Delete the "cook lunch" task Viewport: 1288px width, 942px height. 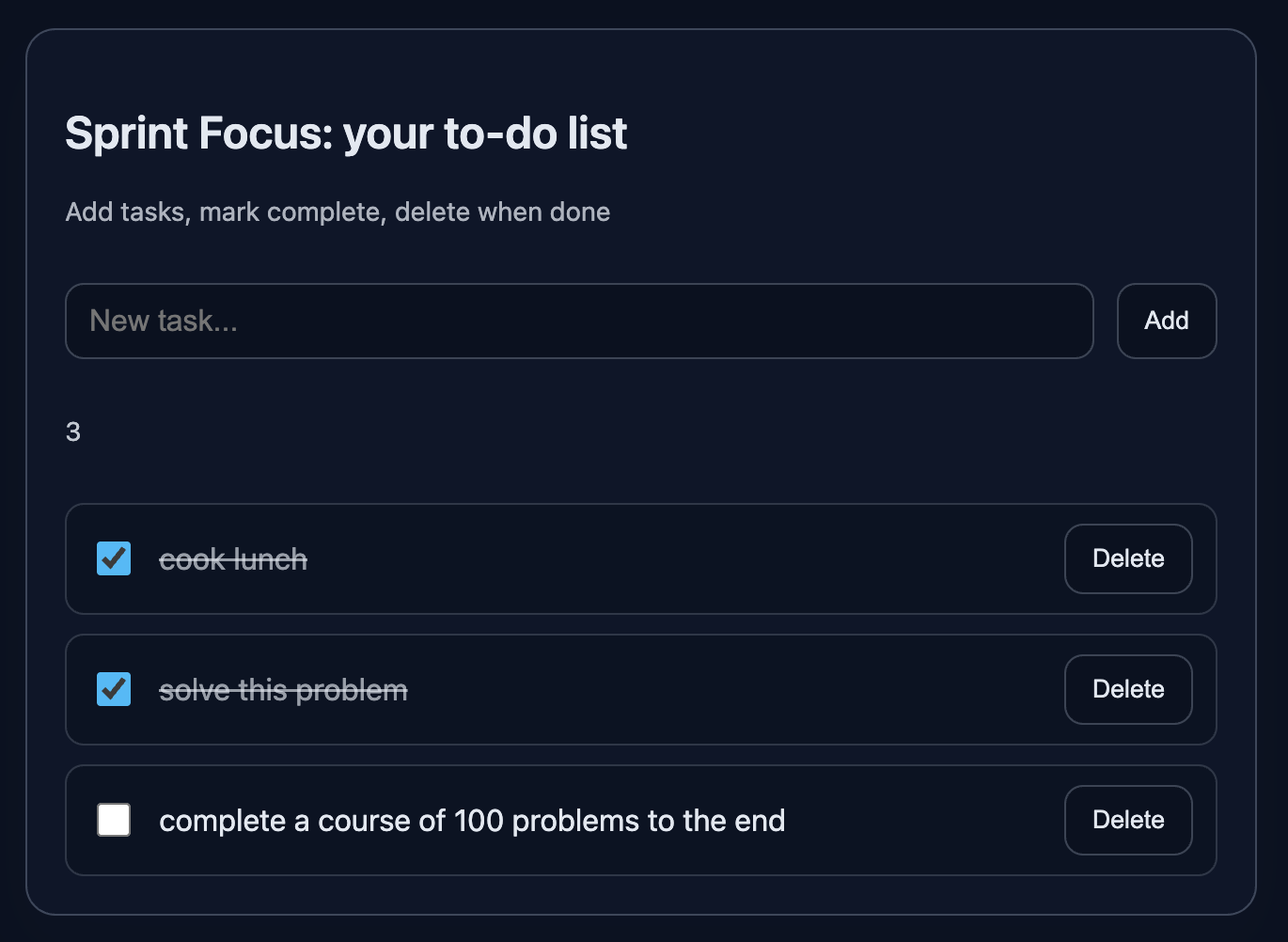1127,558
